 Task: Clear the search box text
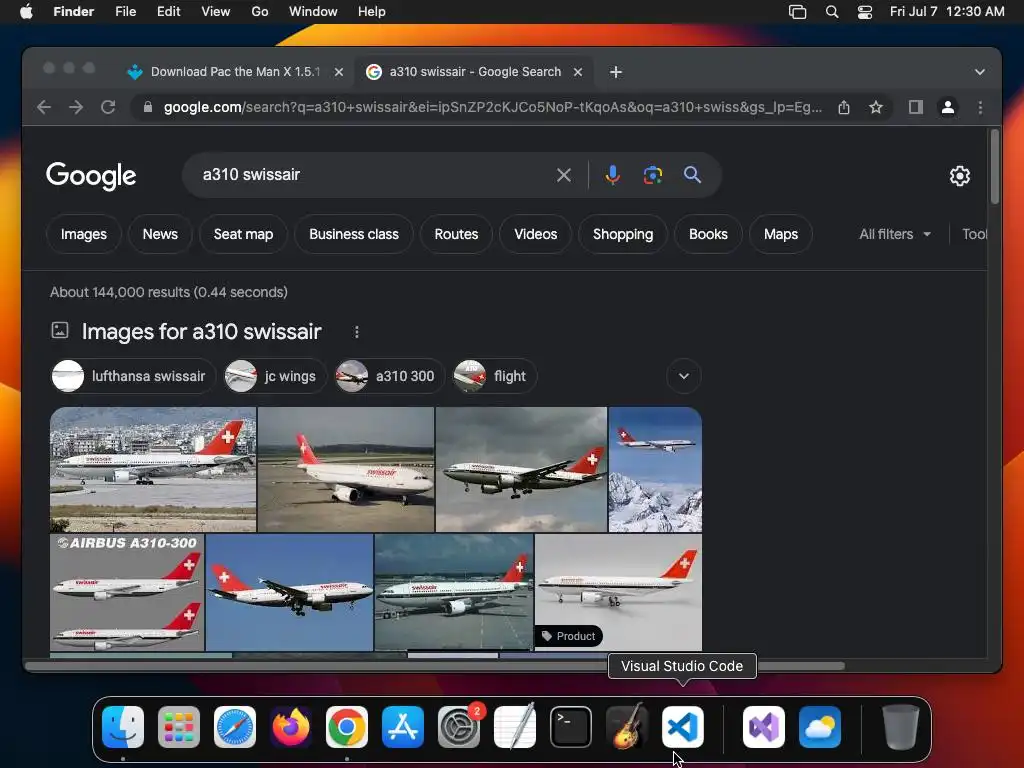point(564,175)
